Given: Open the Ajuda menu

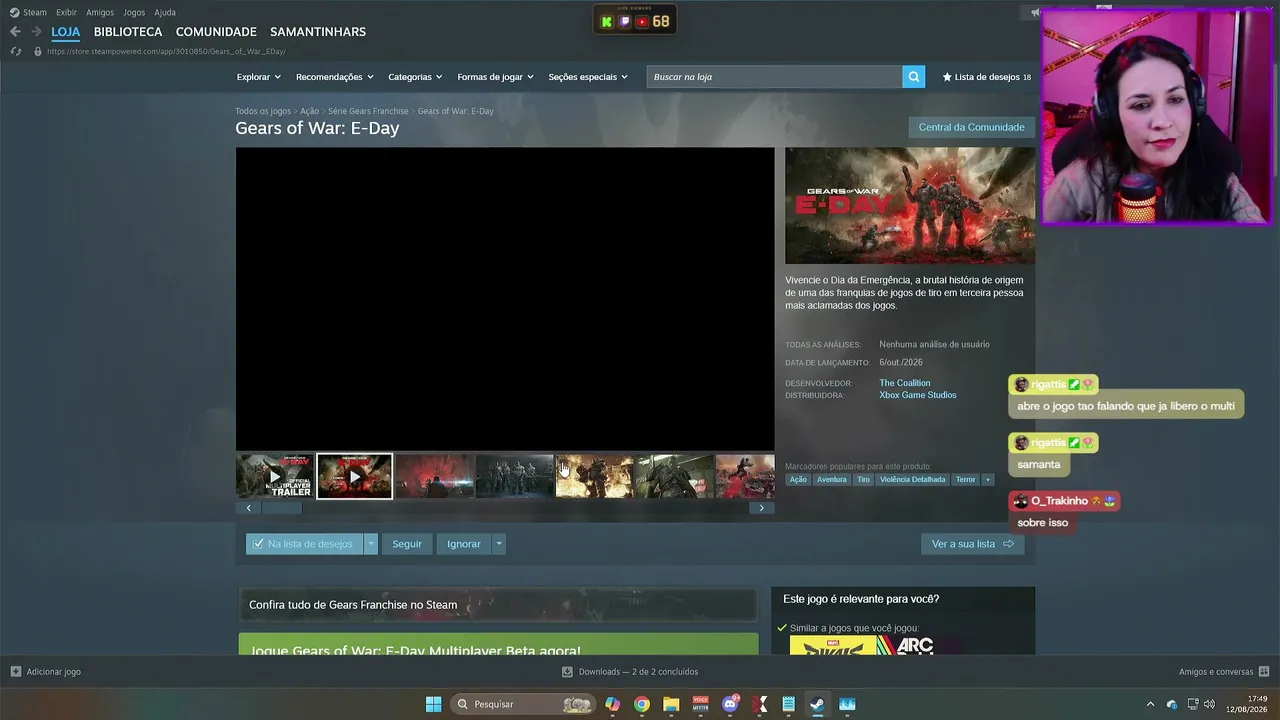Looking at the screenshot, I should tap(165, 12).
